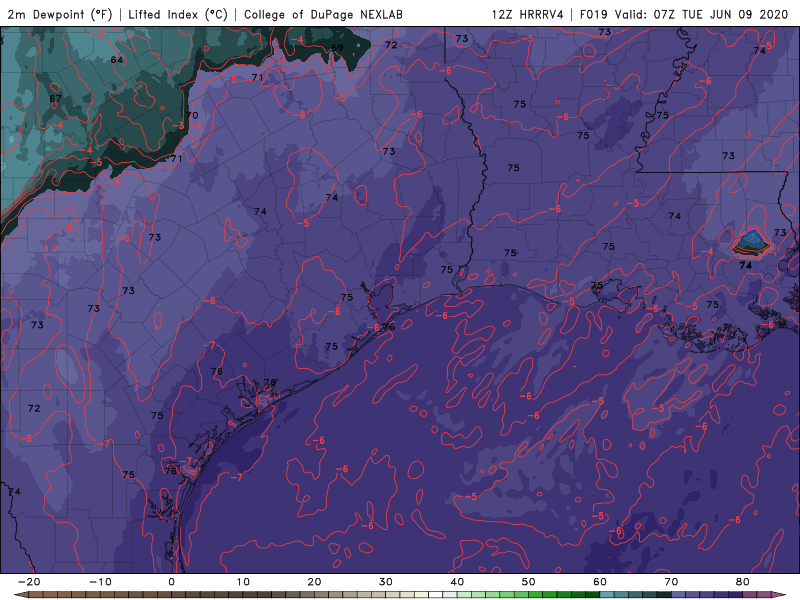Click the 70 label on the color scale
This screenshot has width=800, height=600.
[671, 582]
